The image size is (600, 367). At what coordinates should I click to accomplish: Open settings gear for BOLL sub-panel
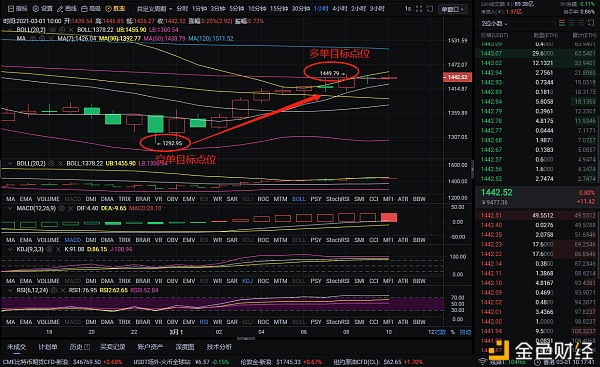coord(51,163)
